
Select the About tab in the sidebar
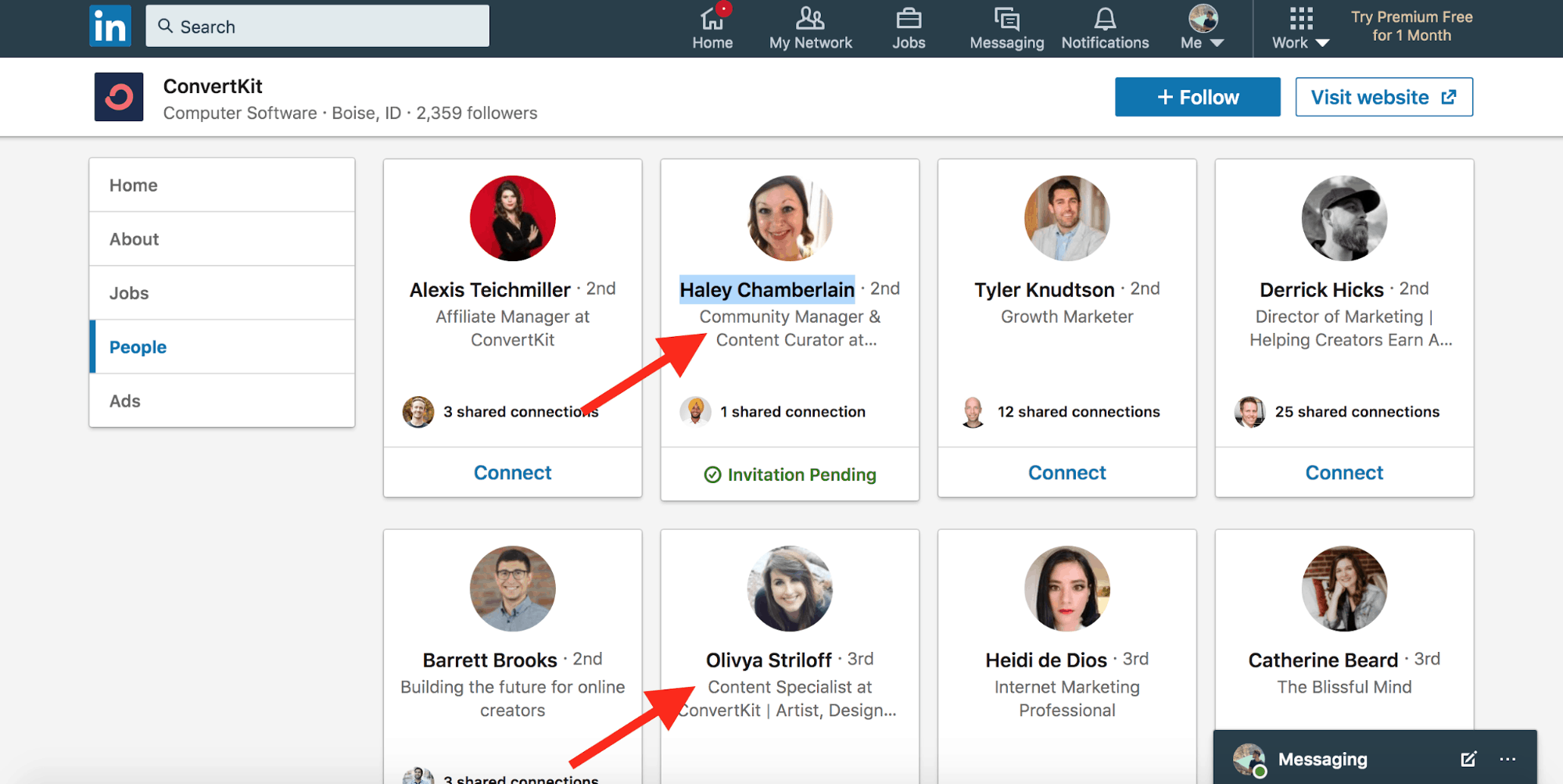click(222, 239)
